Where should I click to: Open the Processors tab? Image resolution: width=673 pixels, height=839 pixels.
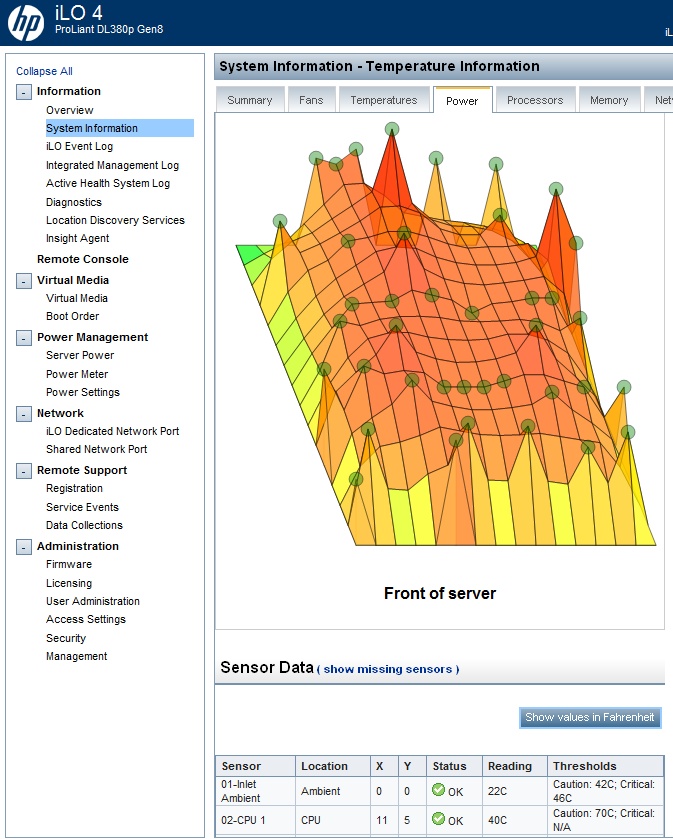click(535, 100)
